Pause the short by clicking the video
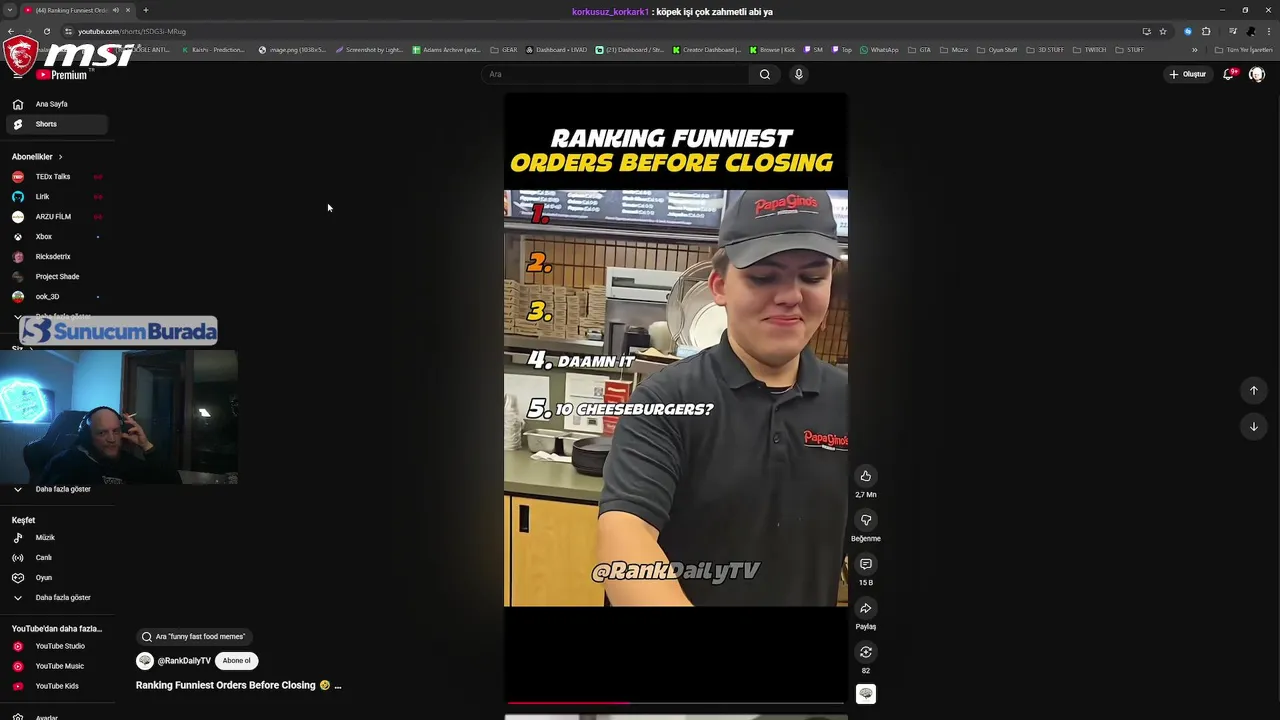This screenshot has width=1280, height=720. tap(675, 398)
